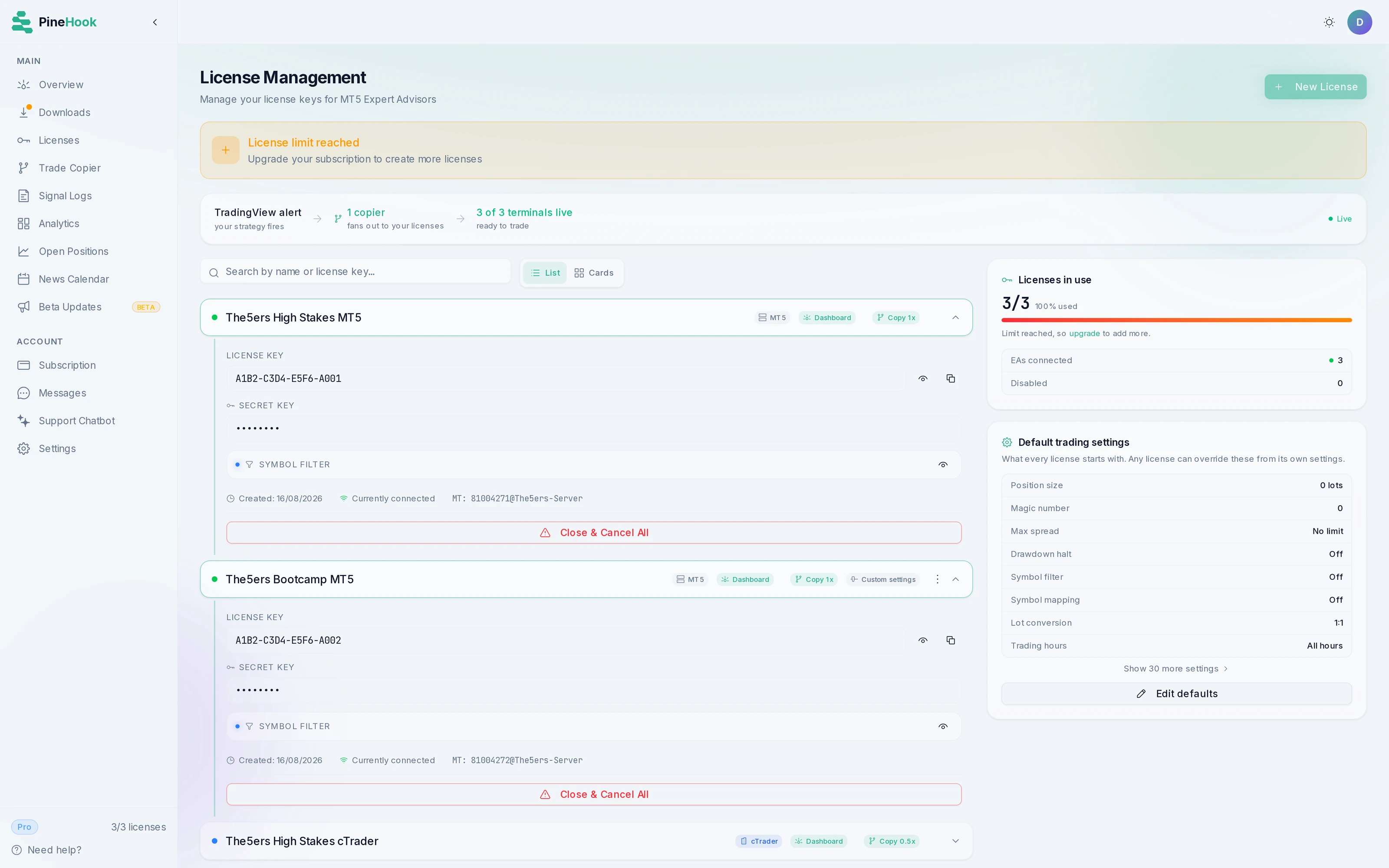
Task: Follow the upgrade link under licenses in use
Action: (x=1084, y=334)
